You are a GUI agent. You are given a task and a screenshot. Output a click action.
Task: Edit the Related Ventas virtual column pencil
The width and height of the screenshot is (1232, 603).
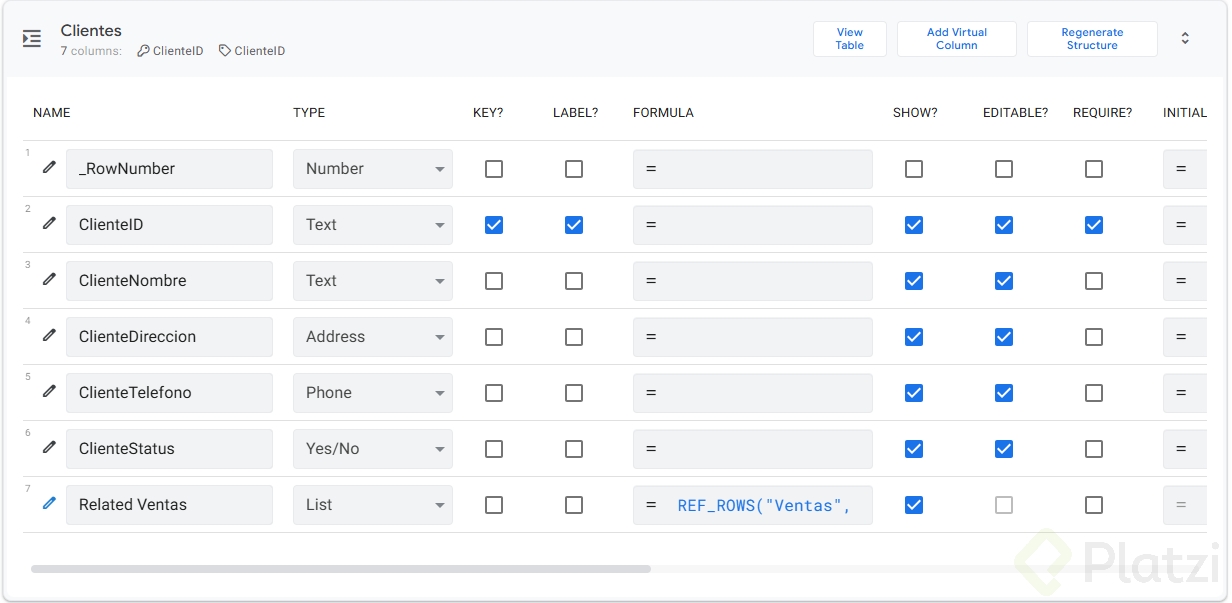[x=49, y=504]
